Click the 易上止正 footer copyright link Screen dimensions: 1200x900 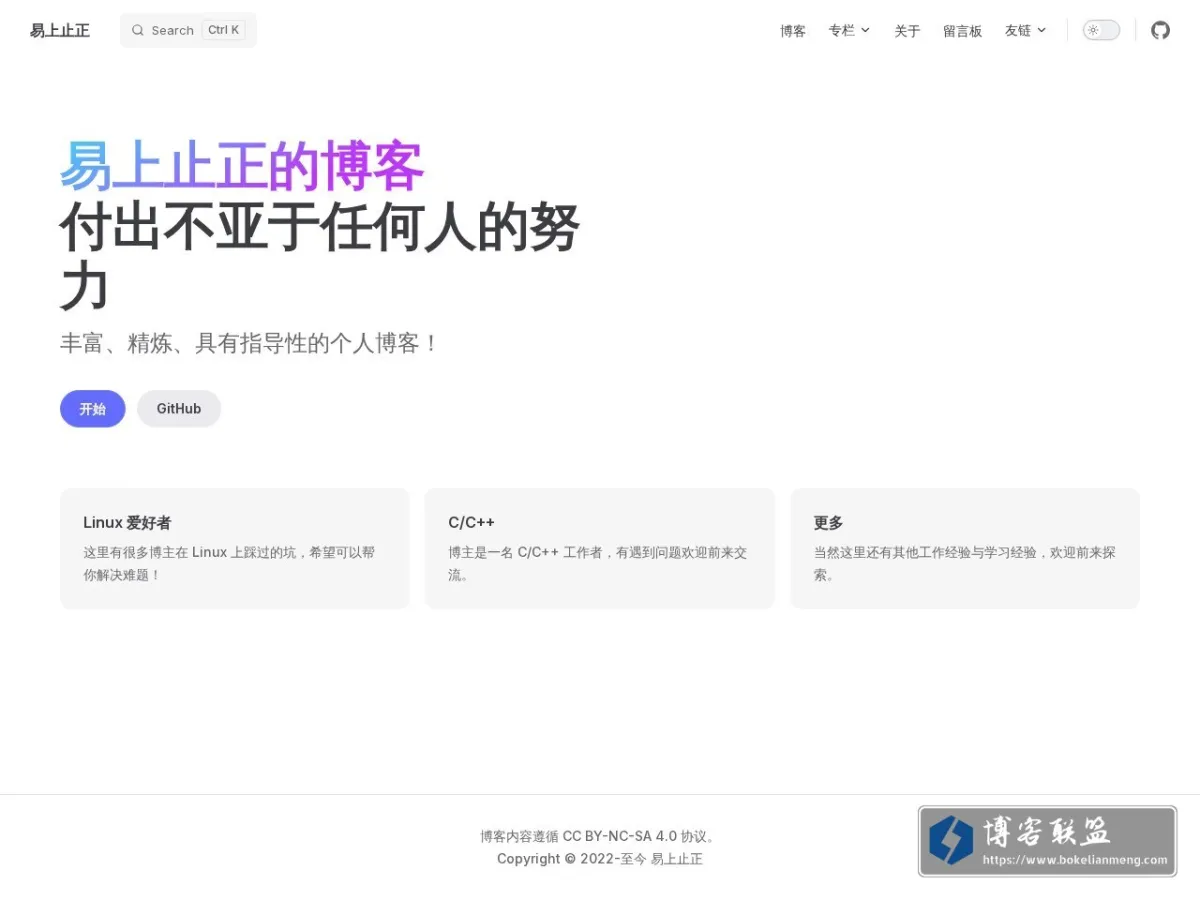pyautogui.click(x=677, y=859)
